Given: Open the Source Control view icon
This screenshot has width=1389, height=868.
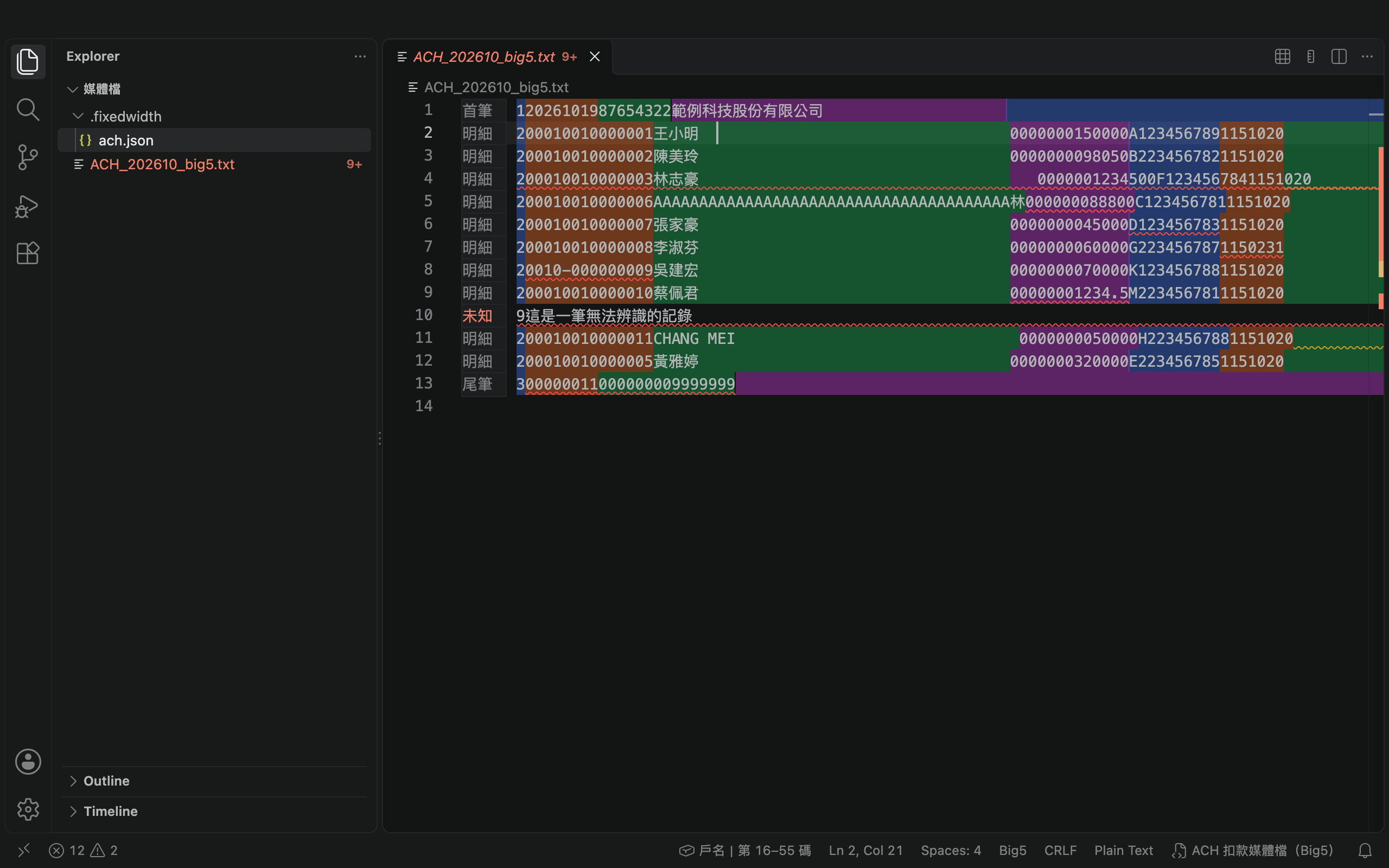Looking at the screenshot, I should click(28, 157).
